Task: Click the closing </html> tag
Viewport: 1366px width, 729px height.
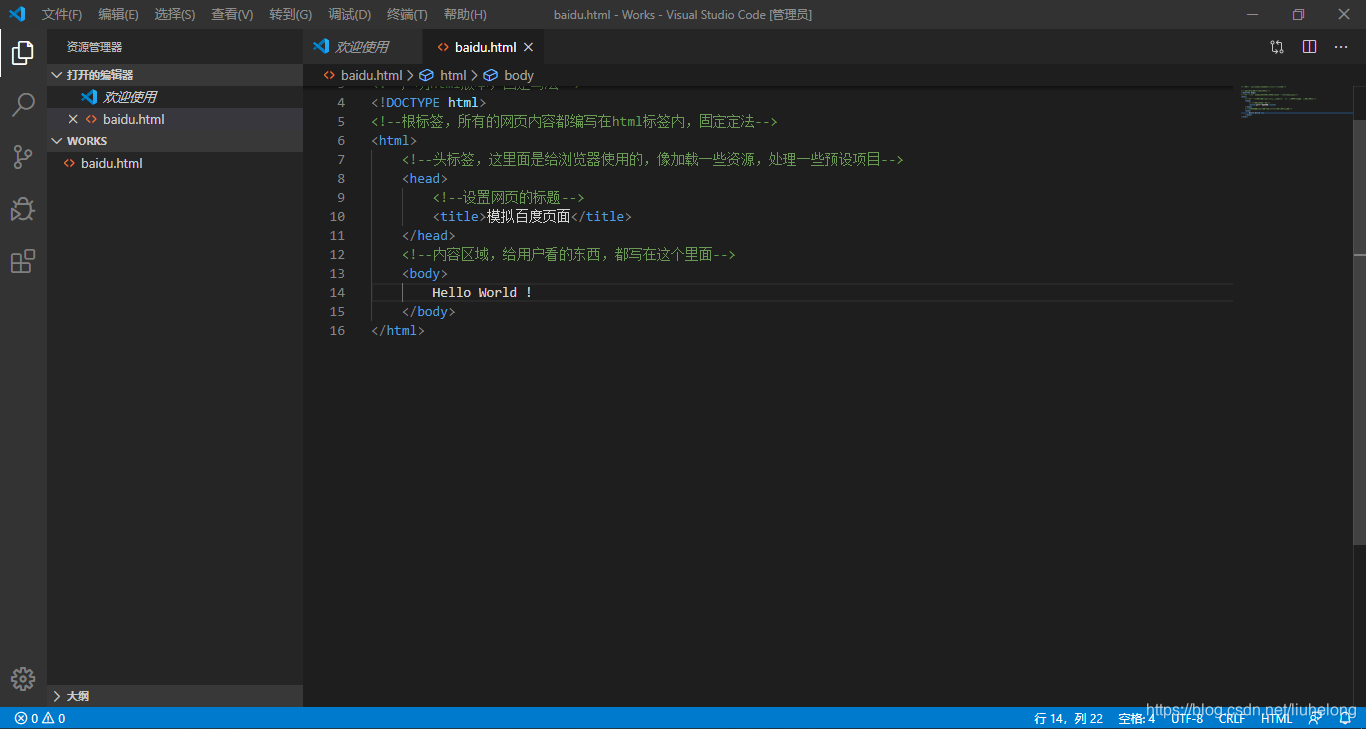Action: (x=397, y=330)
